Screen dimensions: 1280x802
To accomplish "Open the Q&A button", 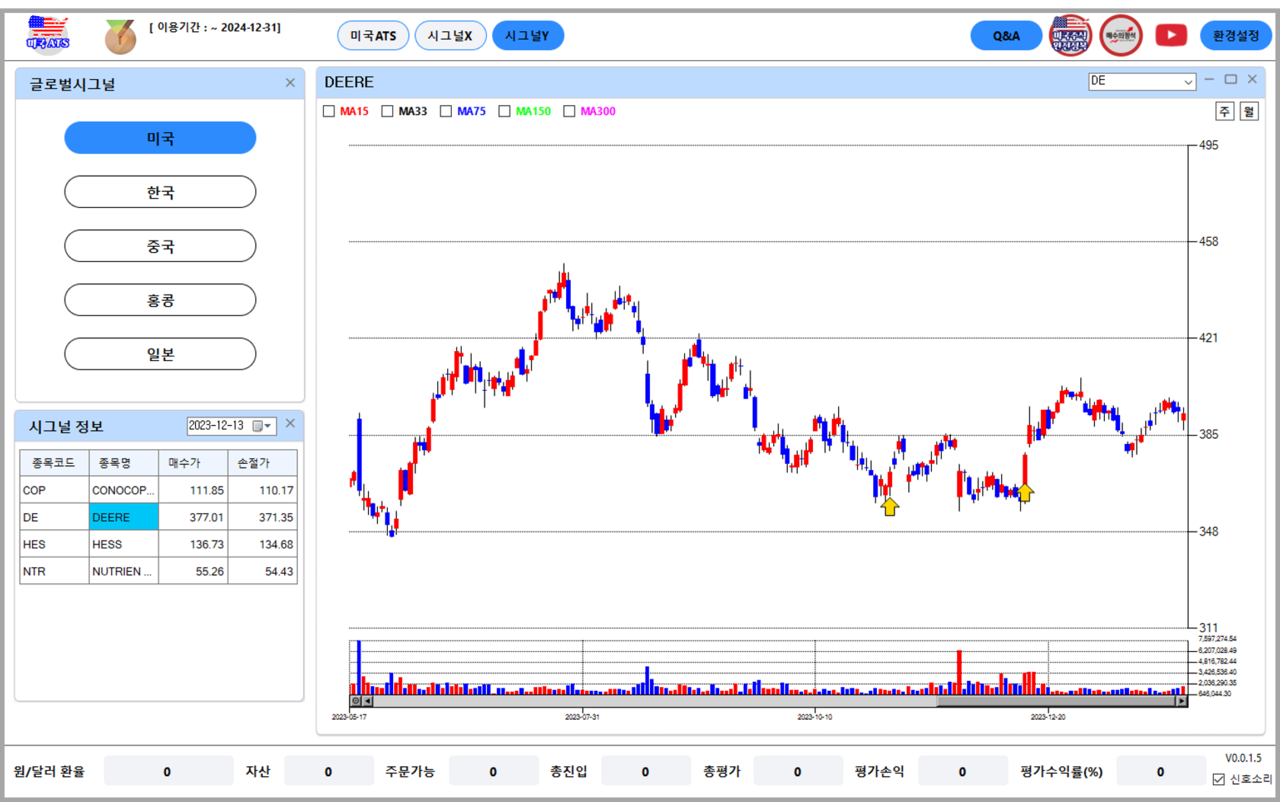I will click(1006, 36).
